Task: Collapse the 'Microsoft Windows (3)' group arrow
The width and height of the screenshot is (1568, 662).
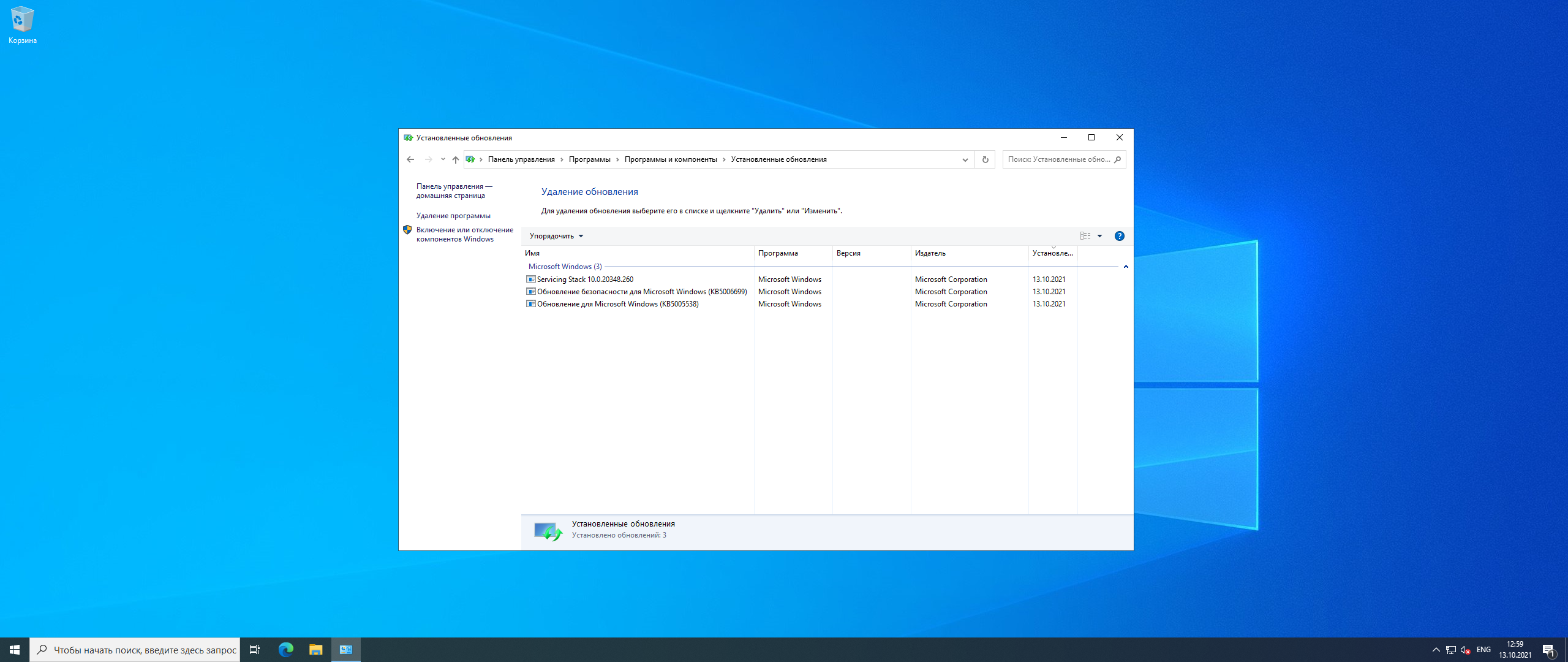Action: (1126, 267)
